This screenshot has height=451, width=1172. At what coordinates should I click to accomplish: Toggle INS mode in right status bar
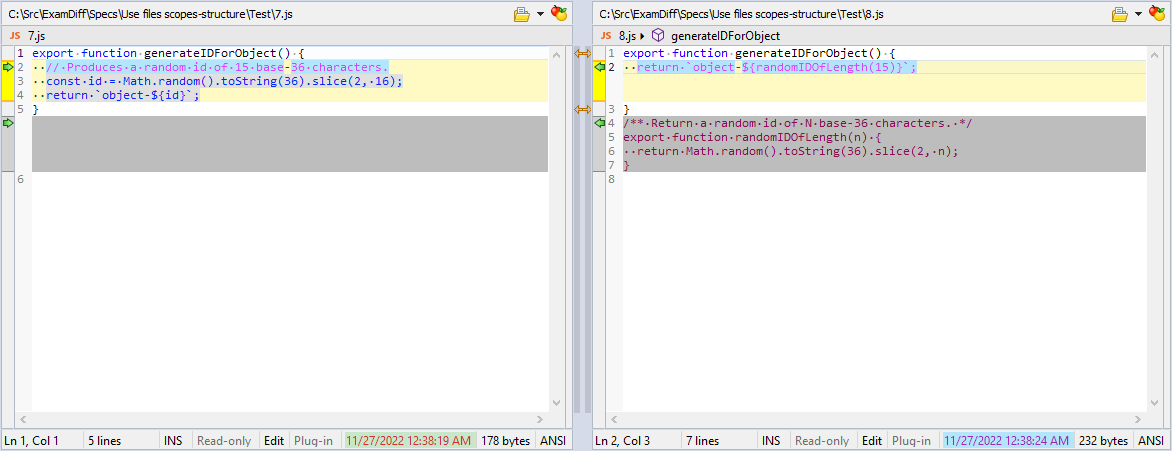point(771,441)
